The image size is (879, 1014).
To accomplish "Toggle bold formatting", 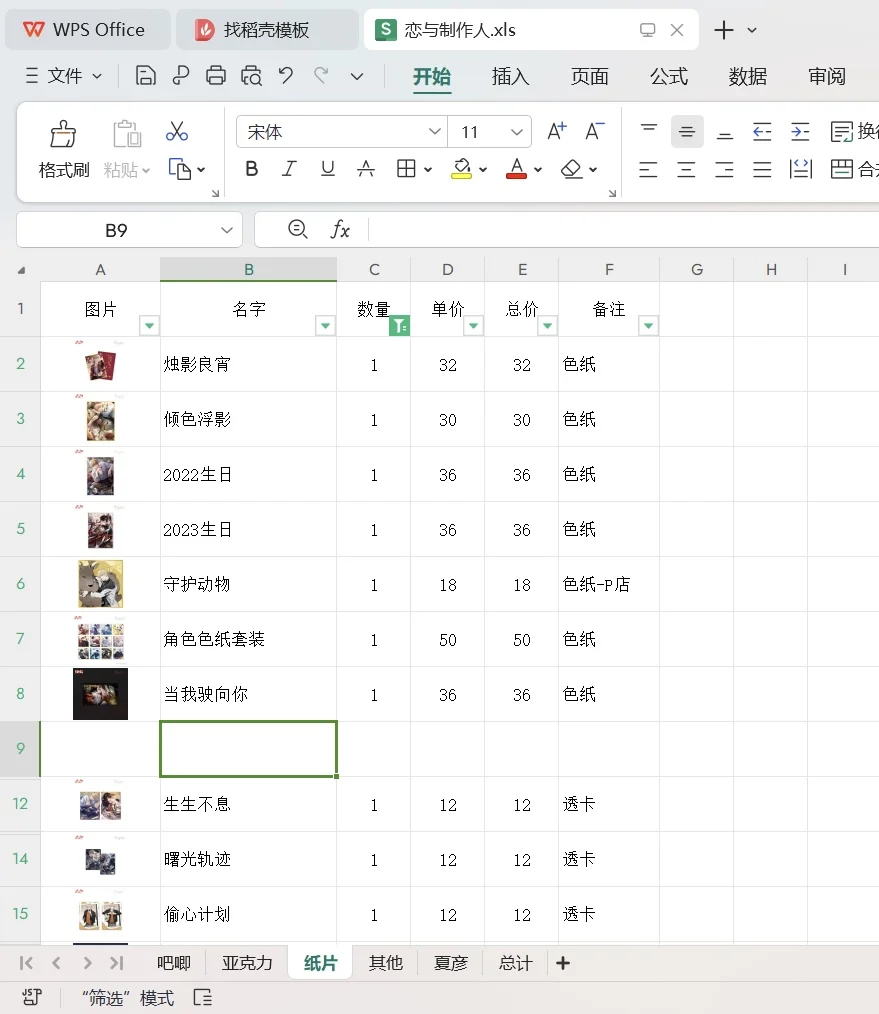I will click(x=251, y=169).
